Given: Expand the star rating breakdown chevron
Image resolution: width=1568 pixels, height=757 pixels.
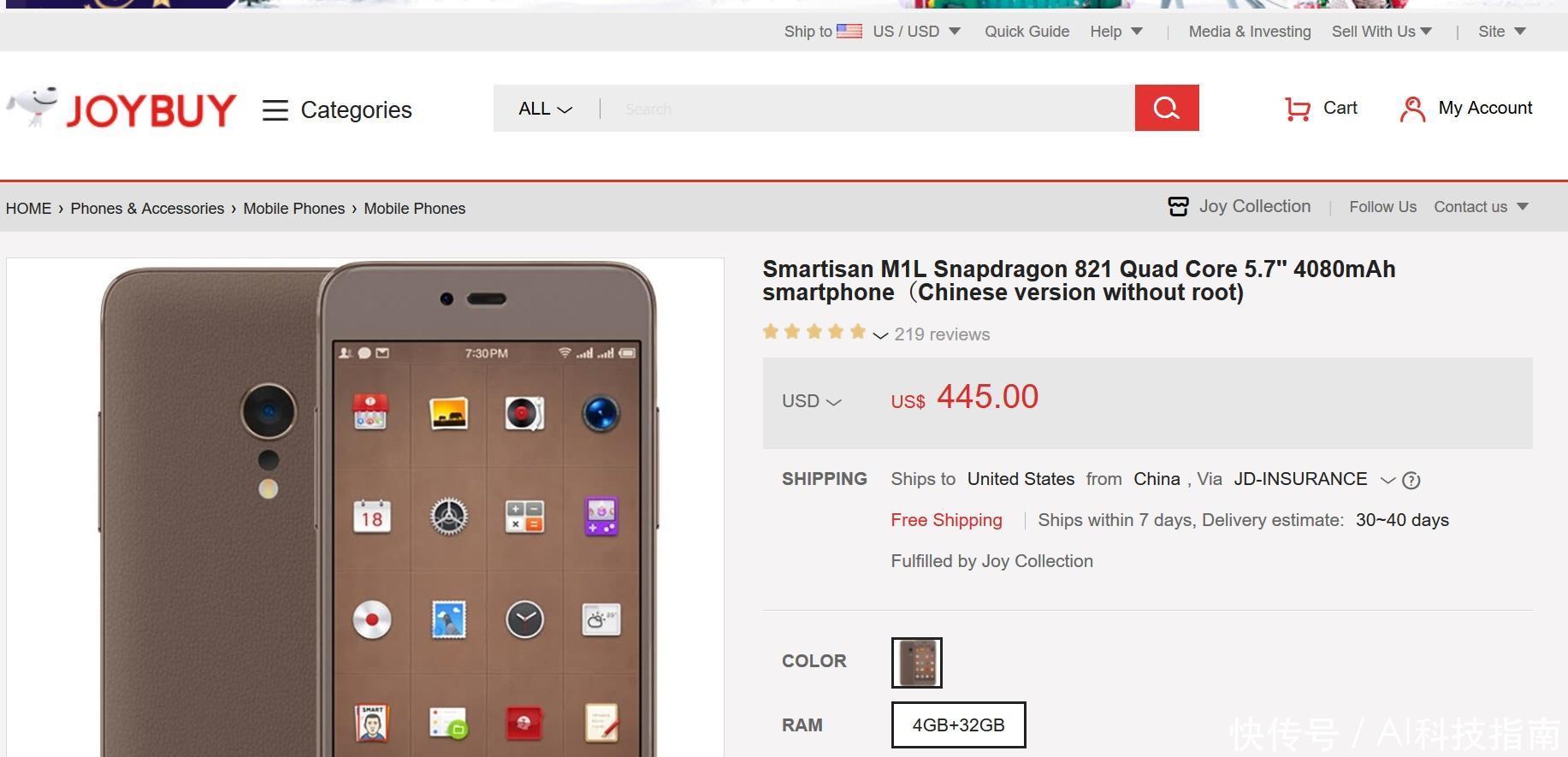Looking at the screenshot, I should pos(880,335).
